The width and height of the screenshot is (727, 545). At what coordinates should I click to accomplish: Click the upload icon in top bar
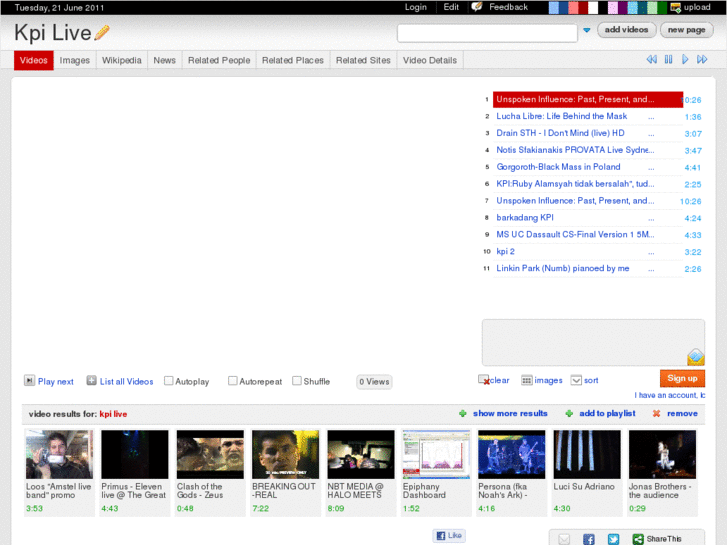pyautogui.click(x=676, y=7)
